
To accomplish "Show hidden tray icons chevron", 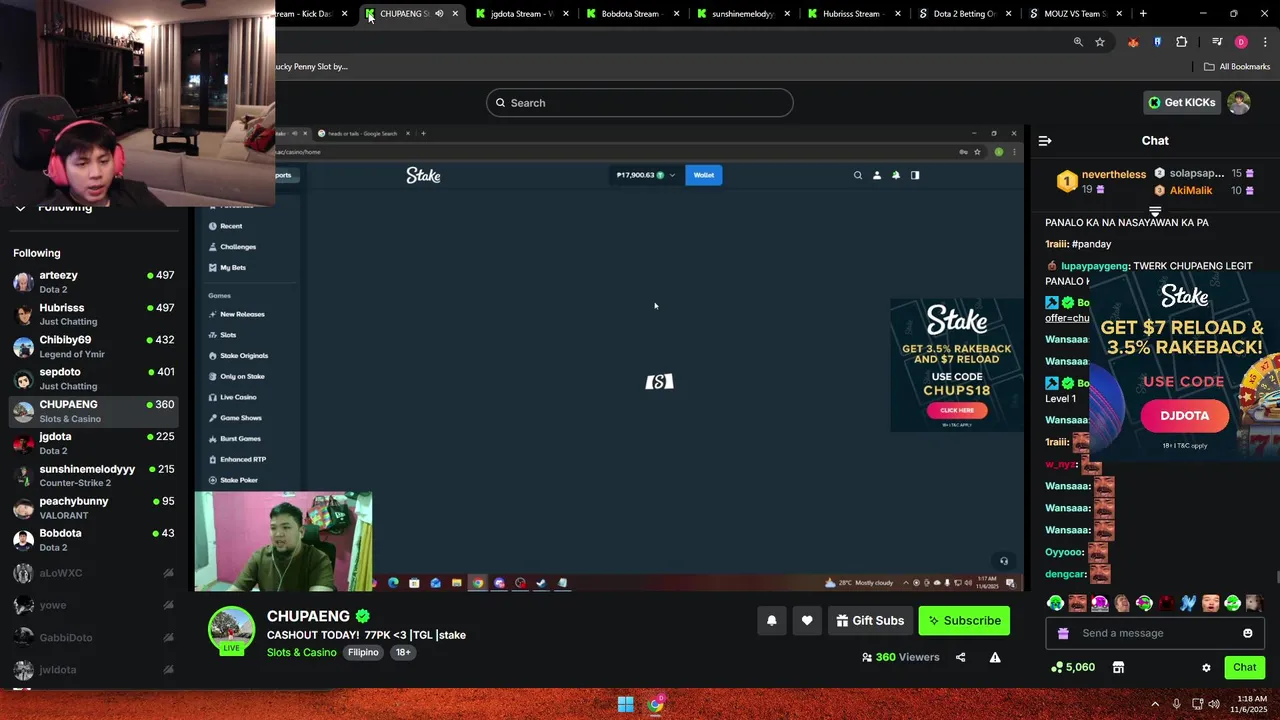I will point(1155,705).
